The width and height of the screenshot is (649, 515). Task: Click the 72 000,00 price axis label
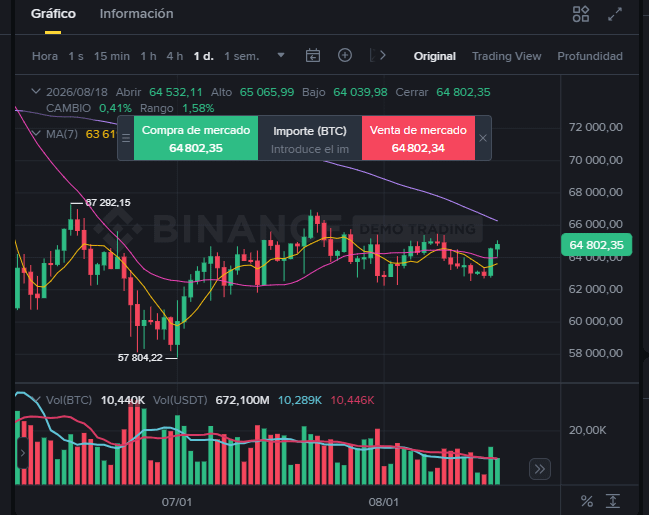click(x=596, y=127)
